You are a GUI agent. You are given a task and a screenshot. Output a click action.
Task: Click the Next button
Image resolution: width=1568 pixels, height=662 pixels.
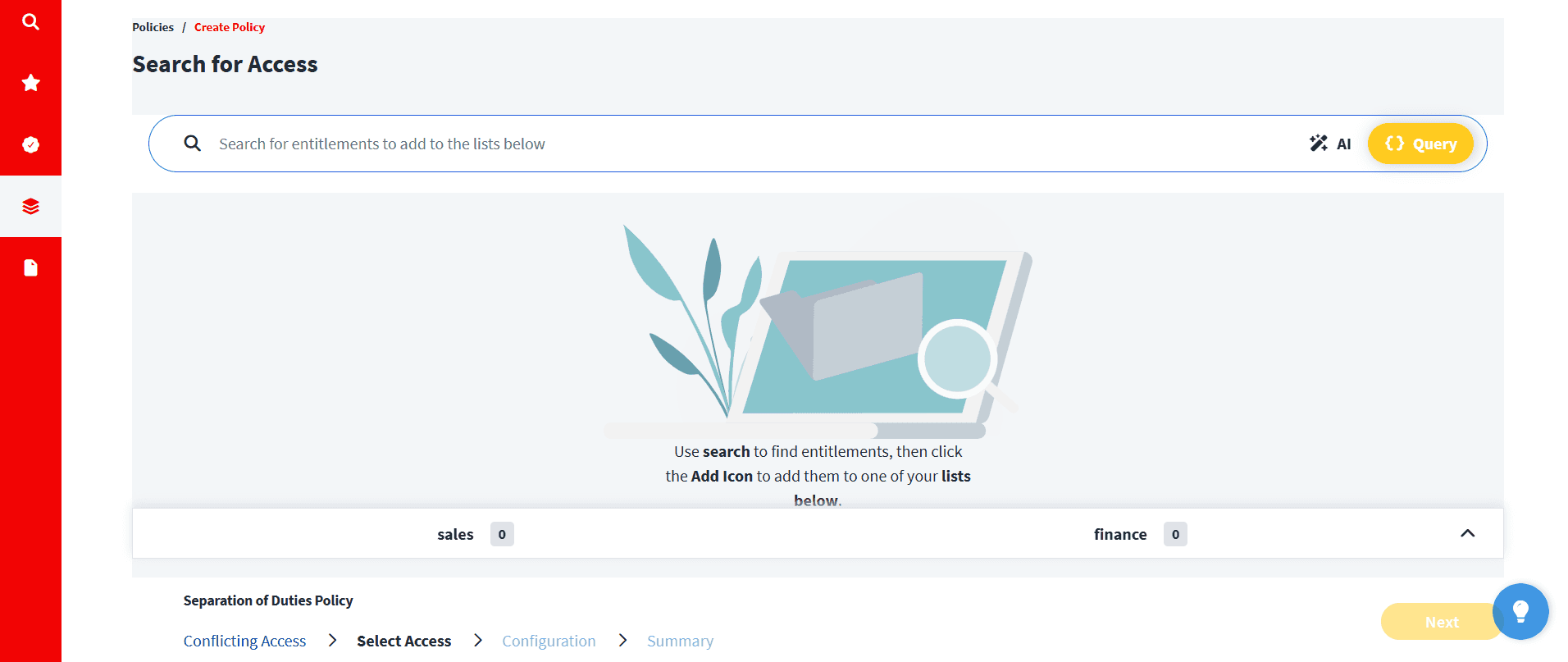point(1440,622)
